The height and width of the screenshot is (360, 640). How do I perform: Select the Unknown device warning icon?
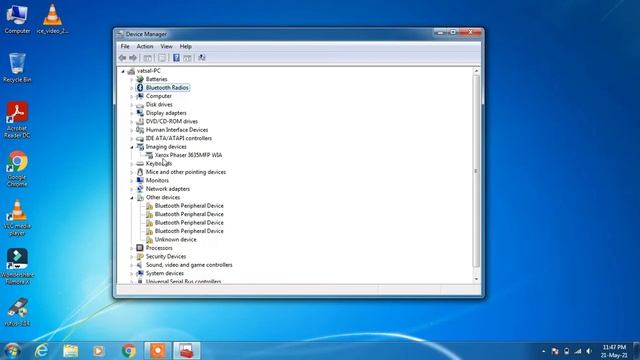point(149,240)
